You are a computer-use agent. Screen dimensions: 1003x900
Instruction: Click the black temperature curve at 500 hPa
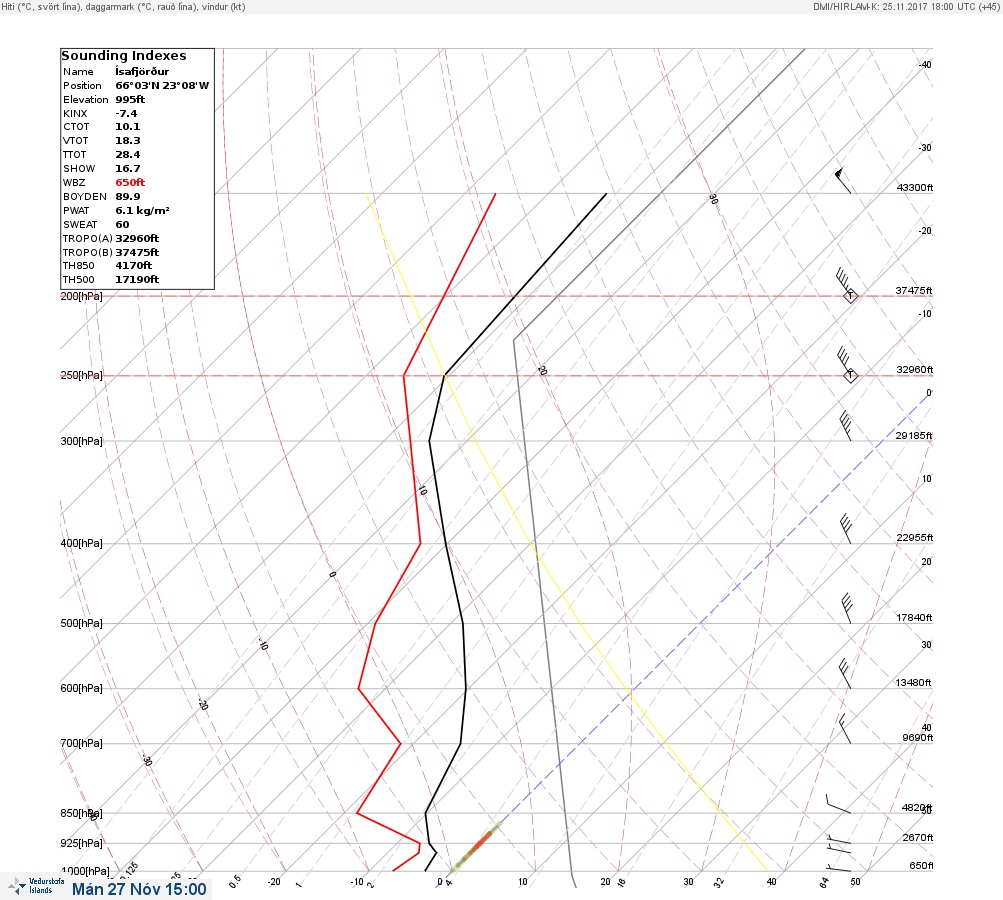[462, 623]
